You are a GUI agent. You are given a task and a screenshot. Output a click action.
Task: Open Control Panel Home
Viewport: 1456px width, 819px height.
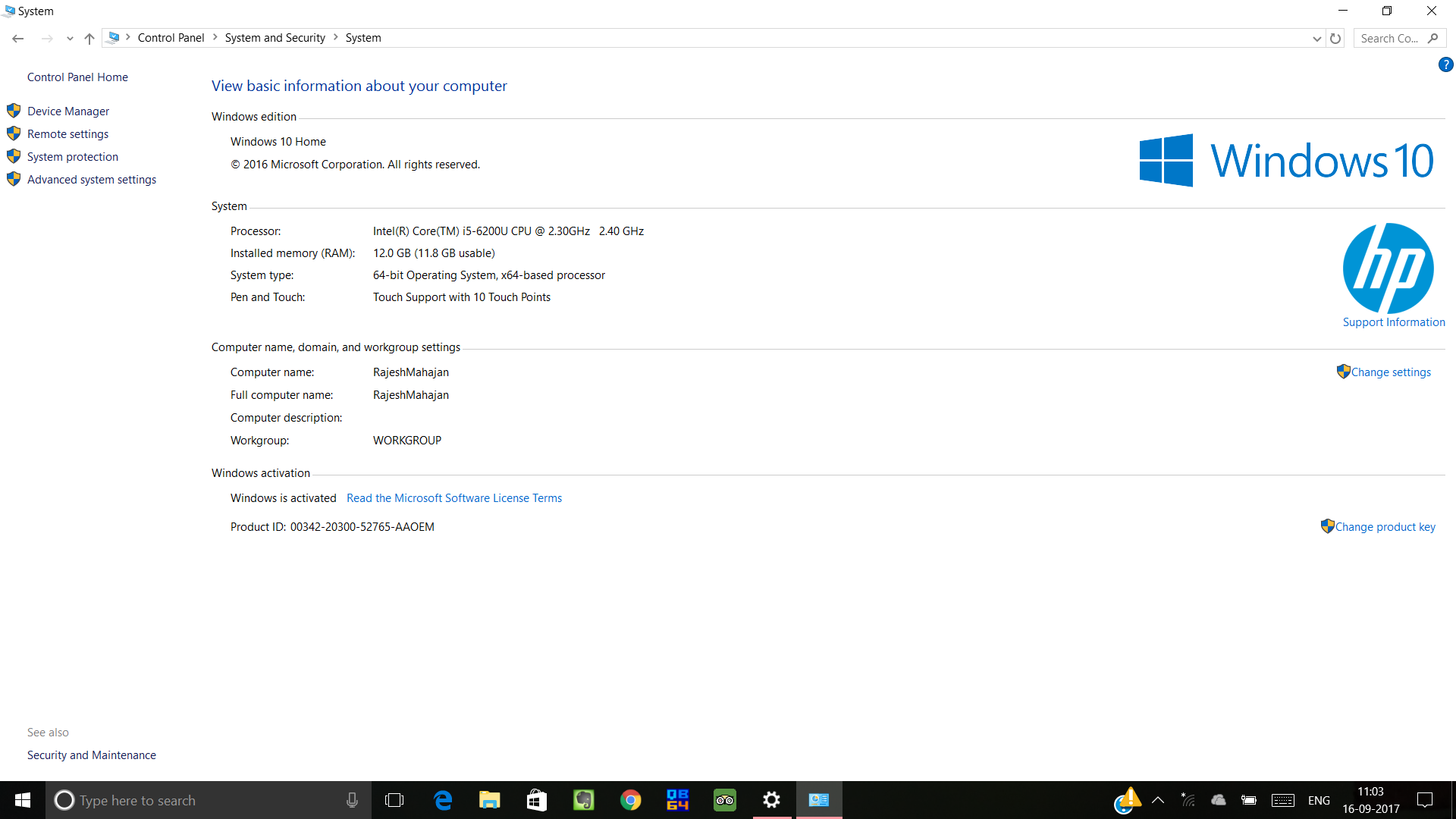coord(77,77)
